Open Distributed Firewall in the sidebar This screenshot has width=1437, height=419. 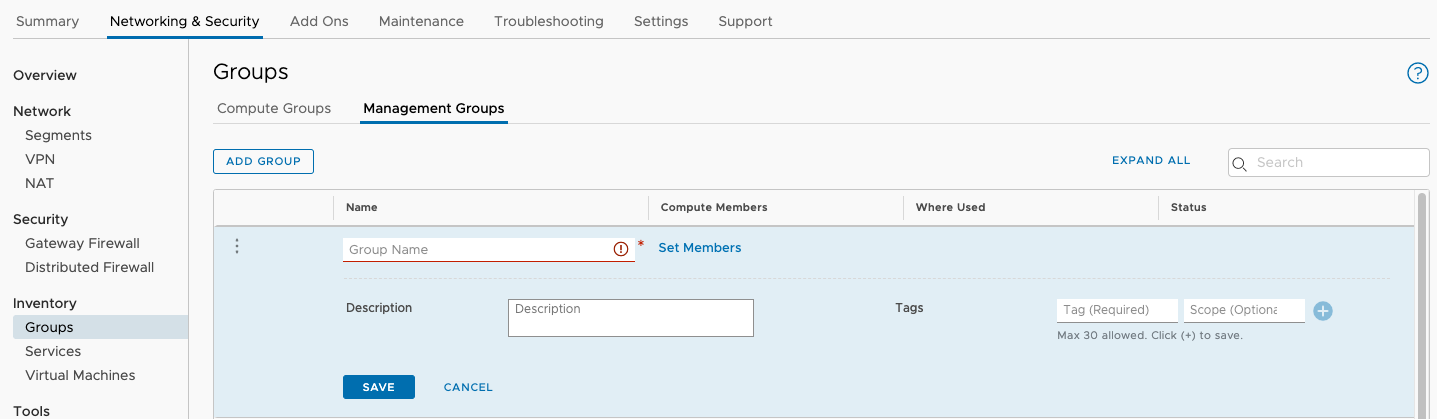click(89, 267)
